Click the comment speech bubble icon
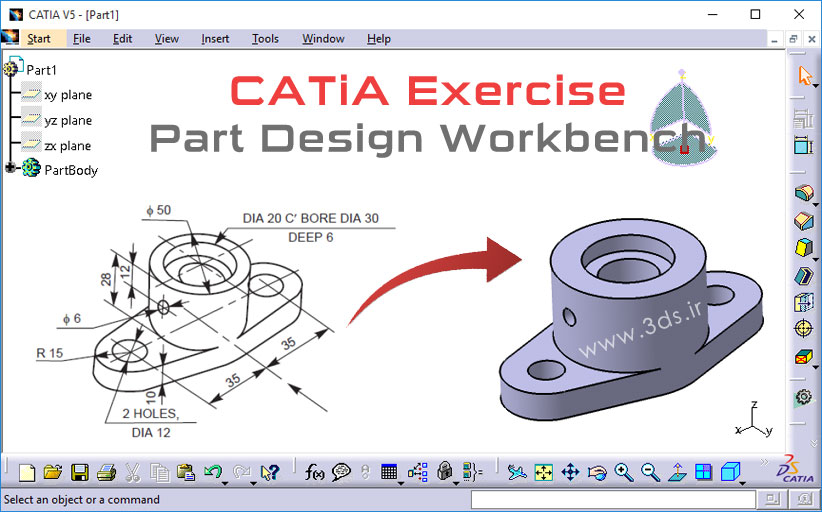 point(341,473)
